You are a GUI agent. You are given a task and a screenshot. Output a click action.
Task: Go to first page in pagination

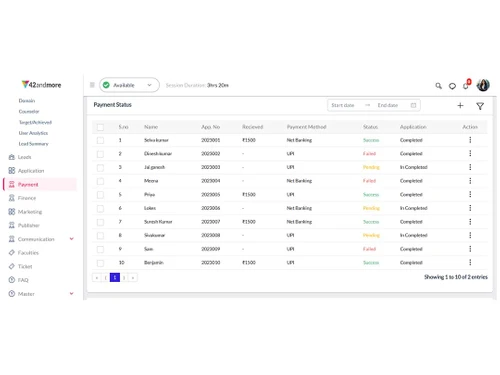pyautogui.click(x=96, y=277)
